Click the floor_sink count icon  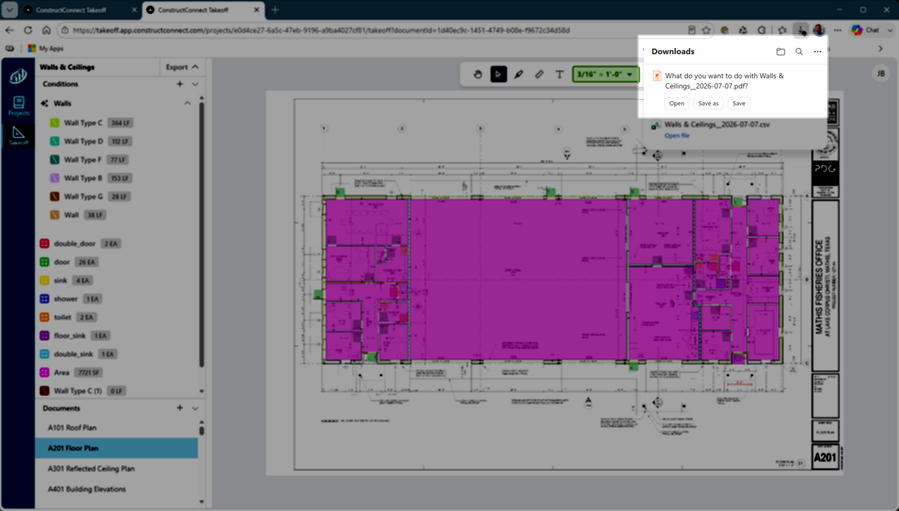pos(44,336)
